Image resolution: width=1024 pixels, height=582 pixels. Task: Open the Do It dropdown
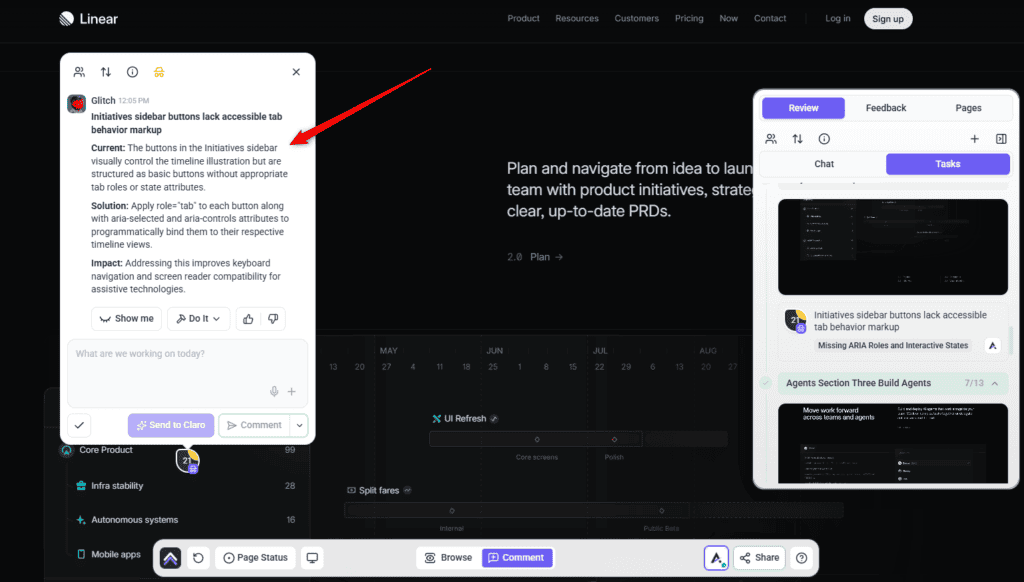coord(199,319)
